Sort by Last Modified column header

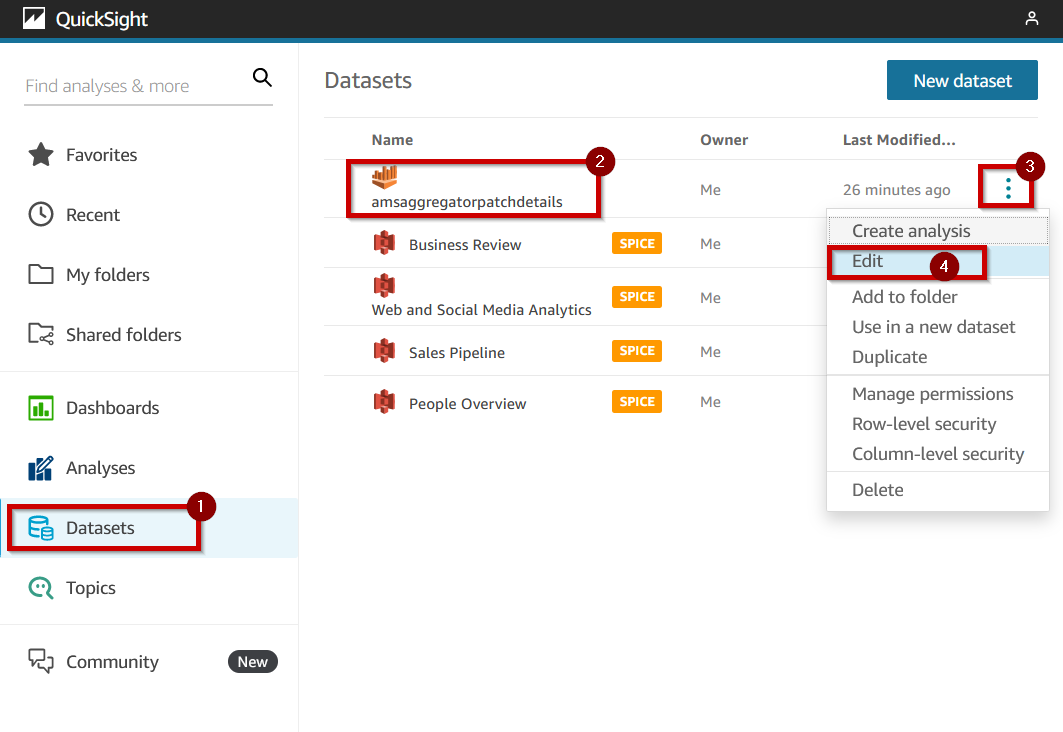coord(899,140)
